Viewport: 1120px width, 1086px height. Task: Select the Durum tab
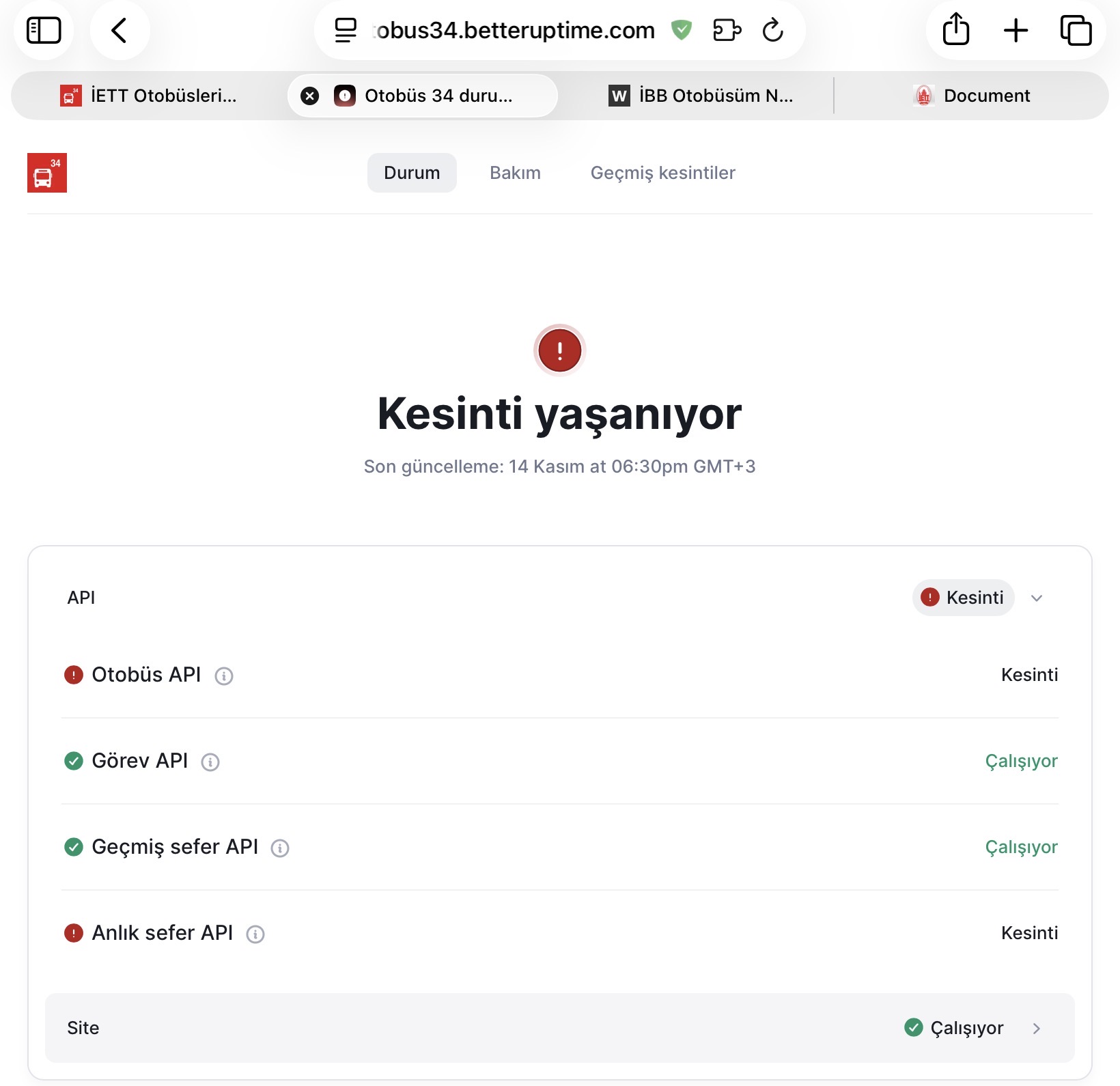(412, 173)
